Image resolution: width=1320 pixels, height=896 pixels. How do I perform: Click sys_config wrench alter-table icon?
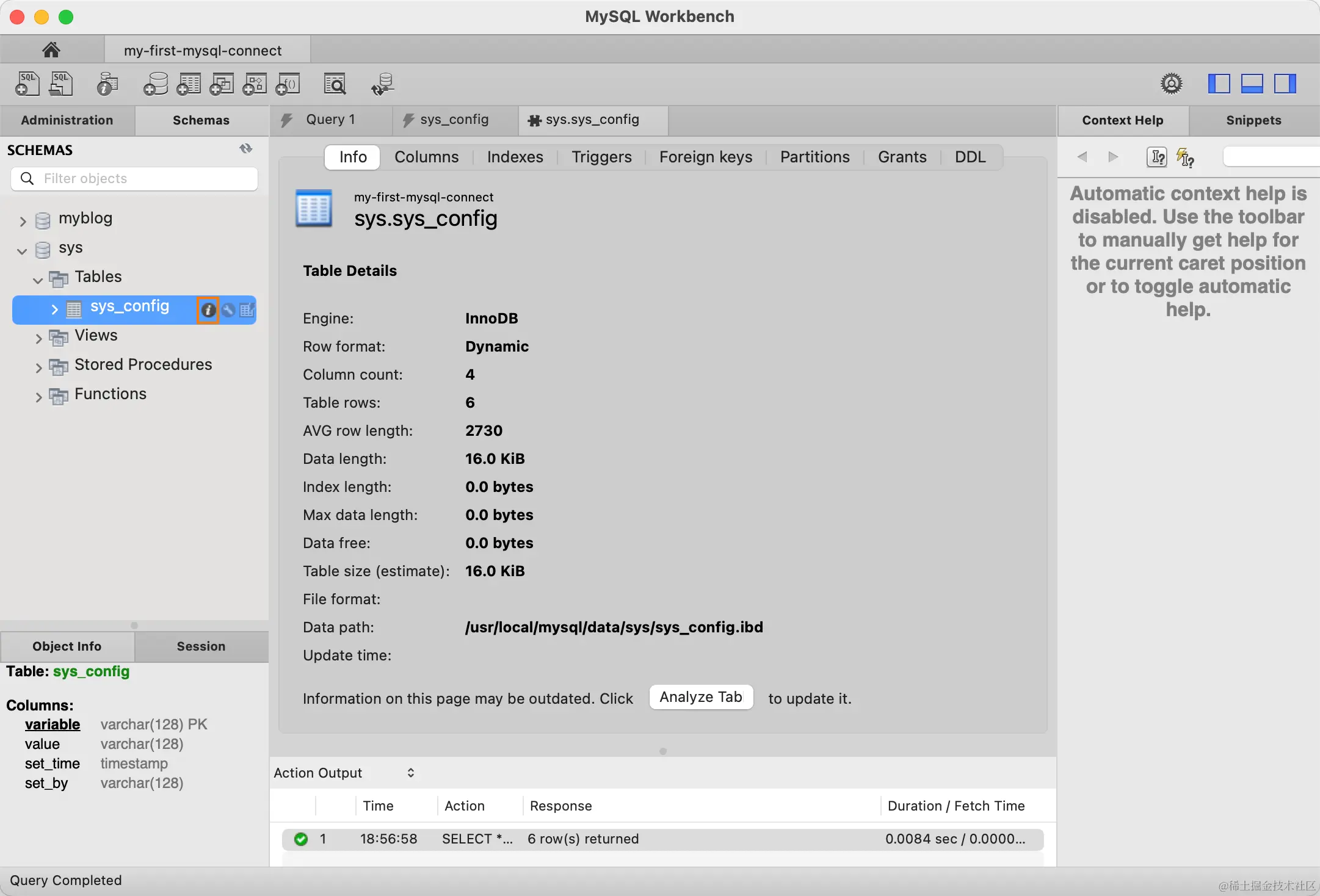[x=228, y=310]
